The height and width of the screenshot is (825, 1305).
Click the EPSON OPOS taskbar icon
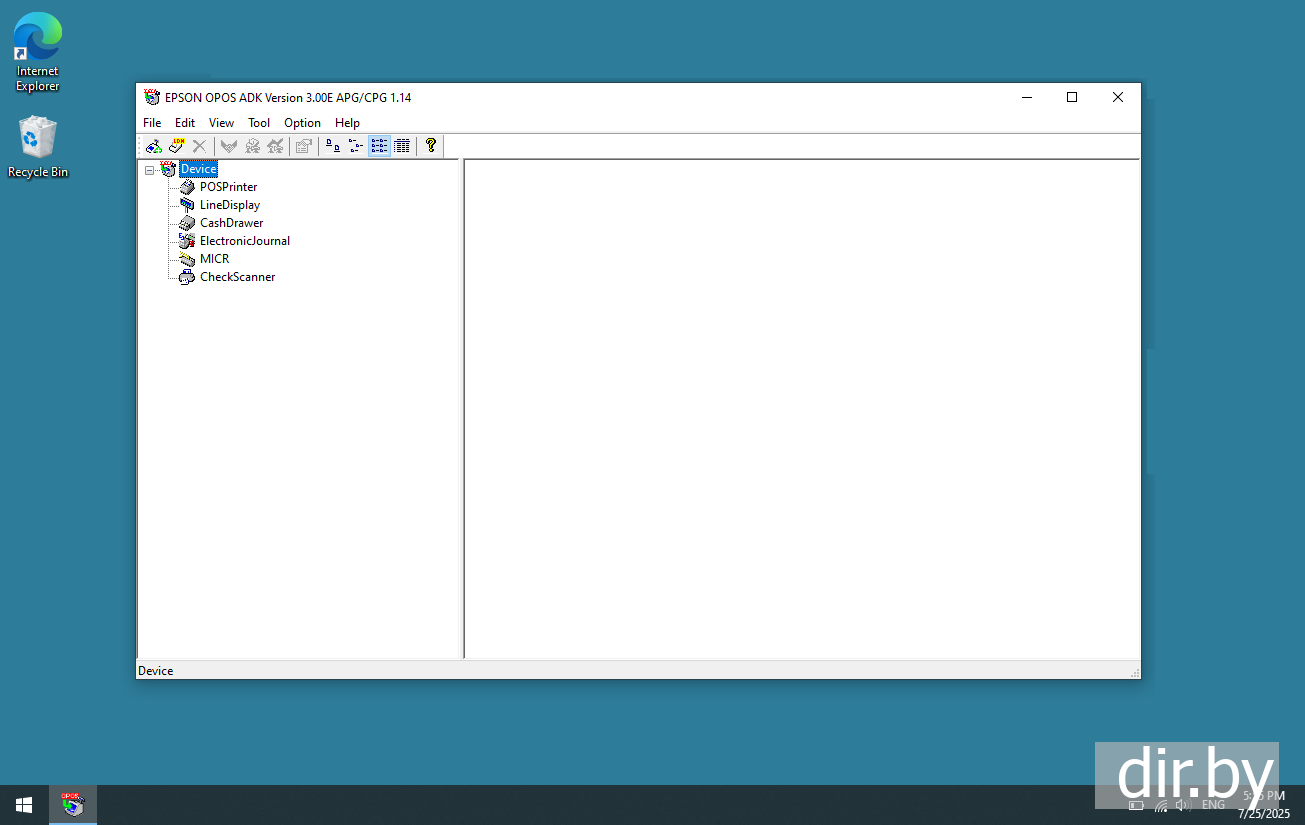tap(73, 805)
